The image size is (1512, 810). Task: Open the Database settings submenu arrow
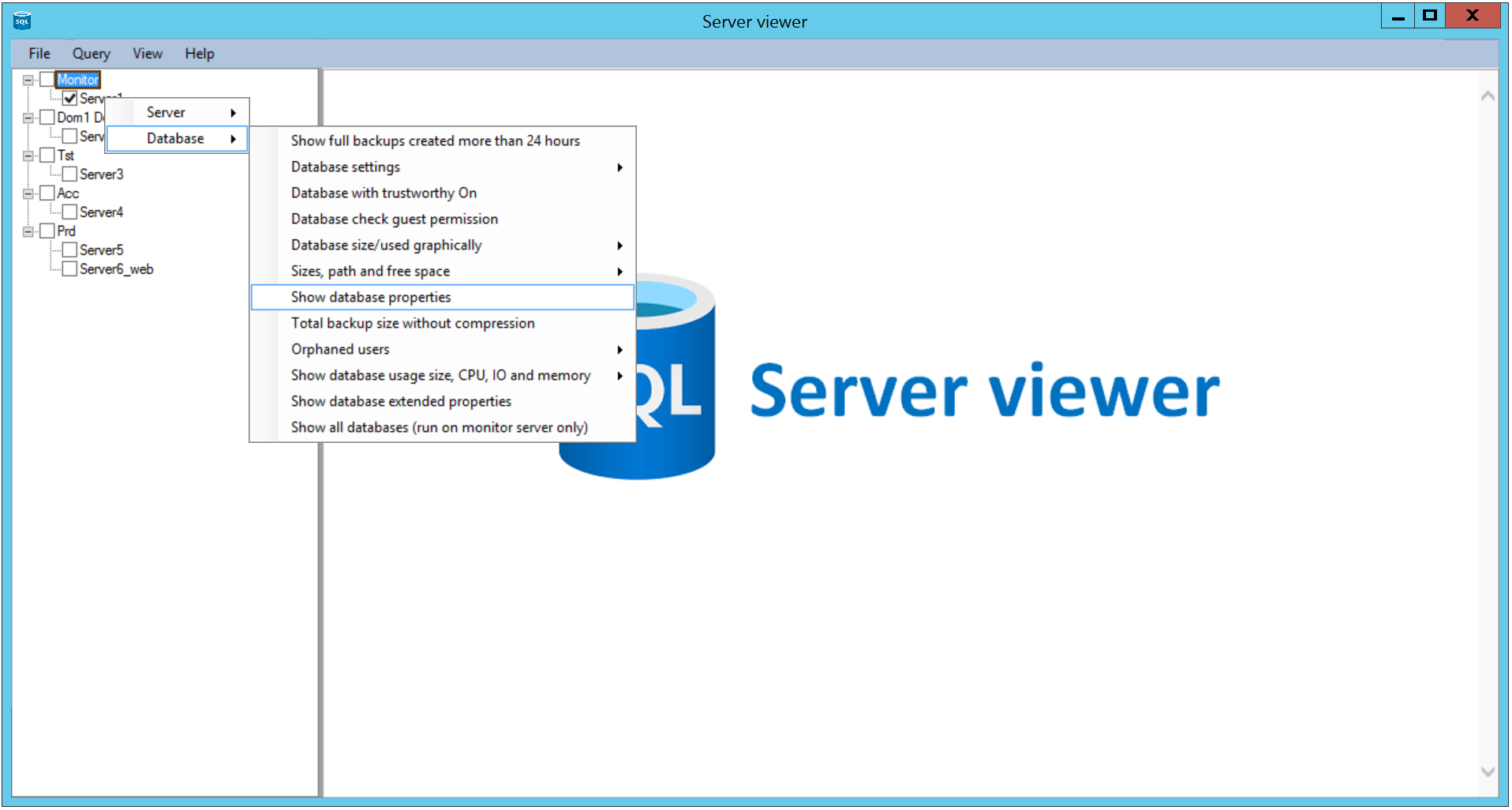point(619,167)
